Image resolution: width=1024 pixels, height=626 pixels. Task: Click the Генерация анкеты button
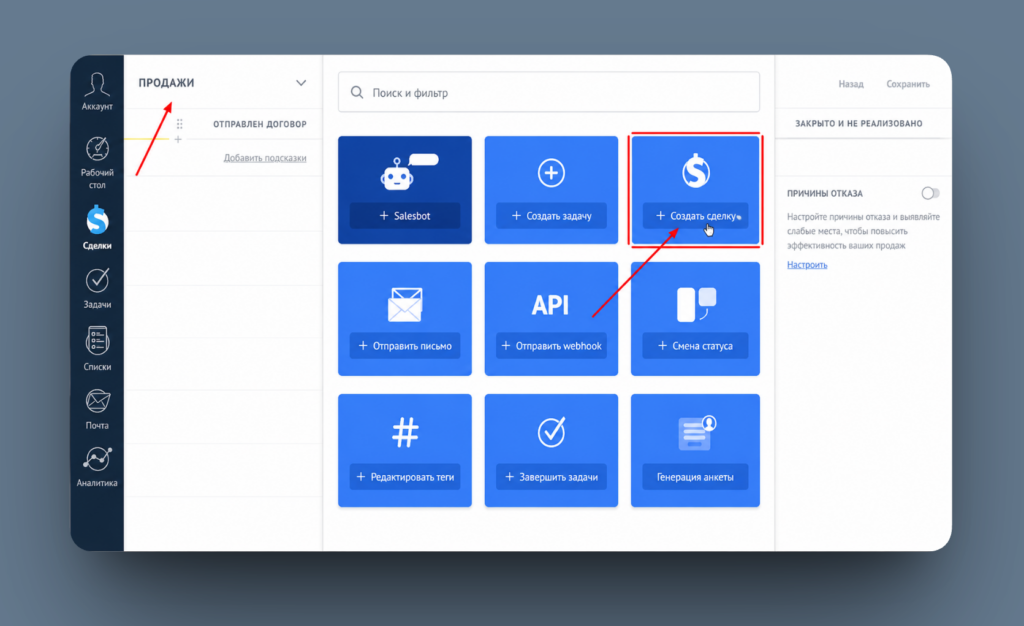pyautogui.click(x=696, y=477)
